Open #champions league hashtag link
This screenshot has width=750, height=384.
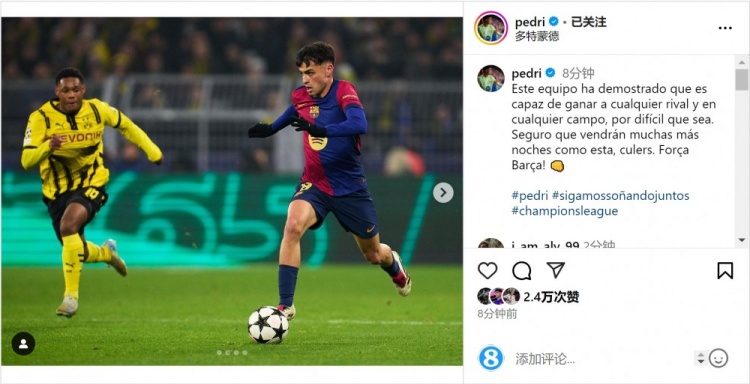(564, 211)
